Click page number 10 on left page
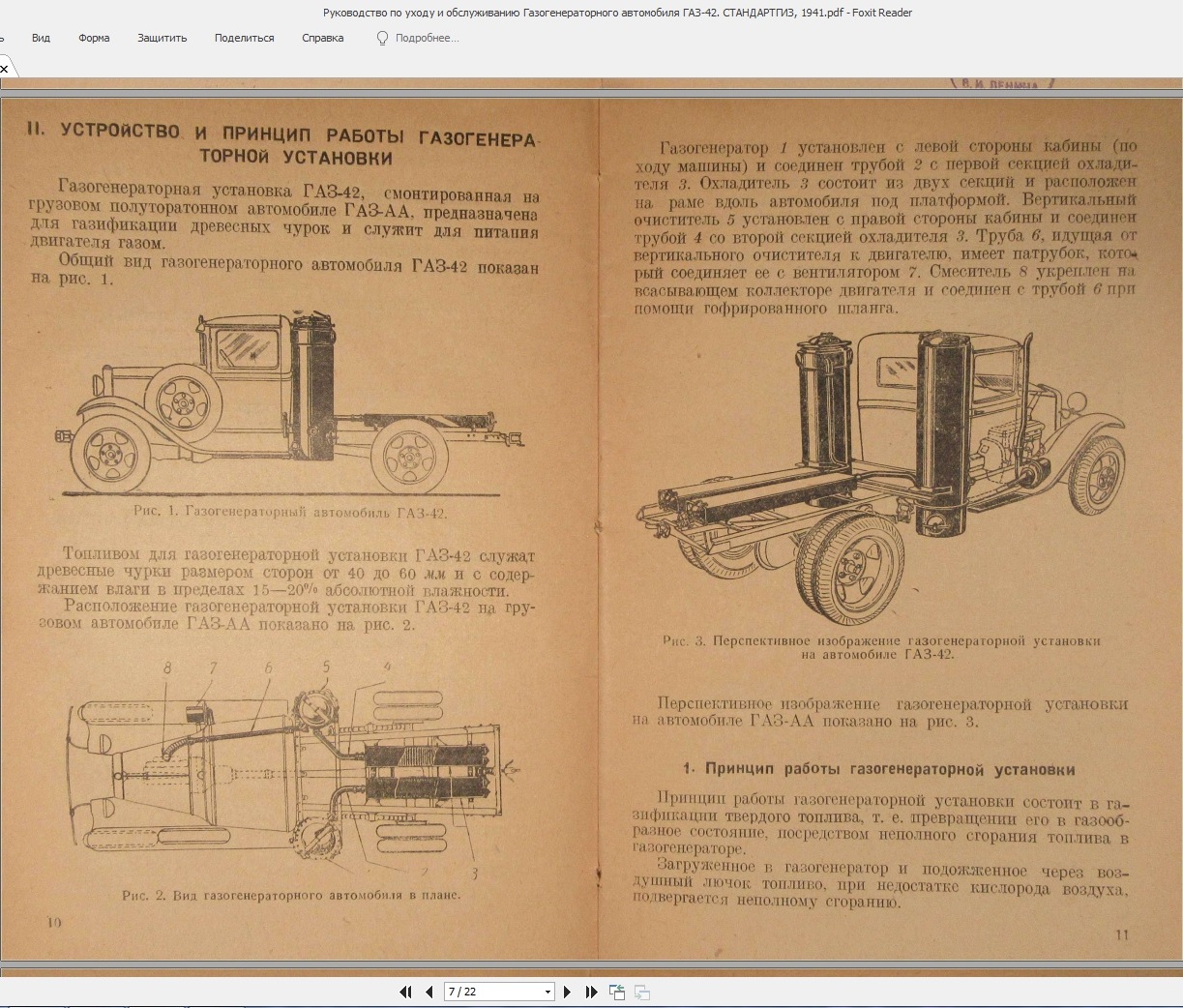 [54, 922]
